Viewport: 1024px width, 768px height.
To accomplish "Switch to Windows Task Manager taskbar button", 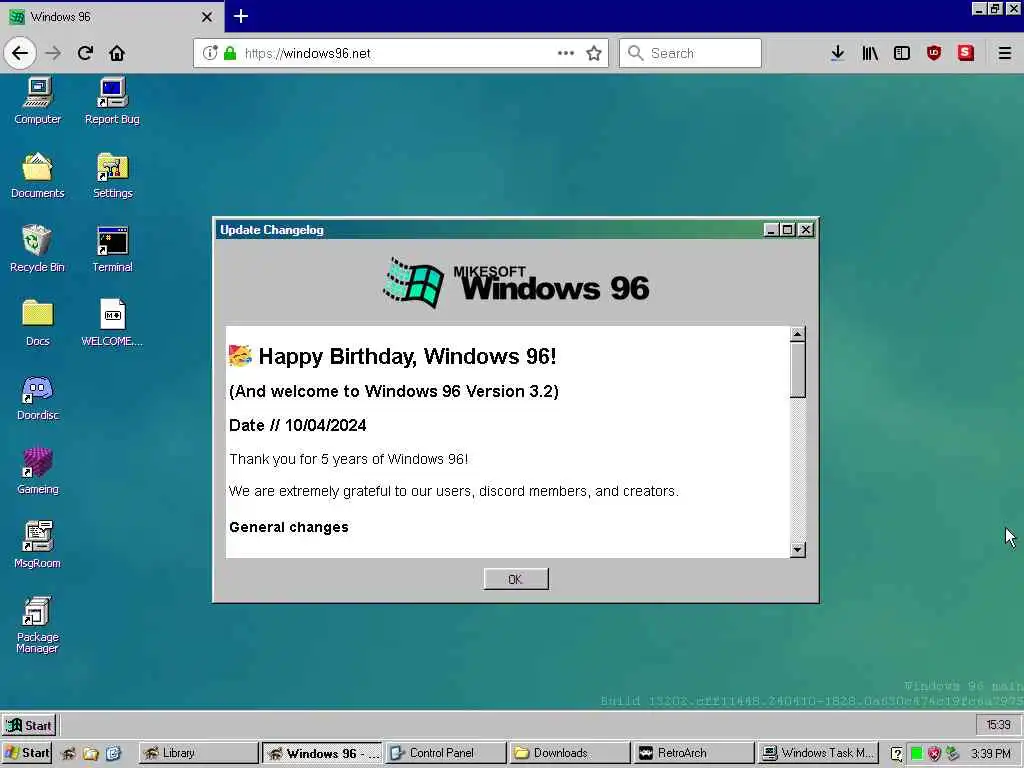I will pos(818,753).
